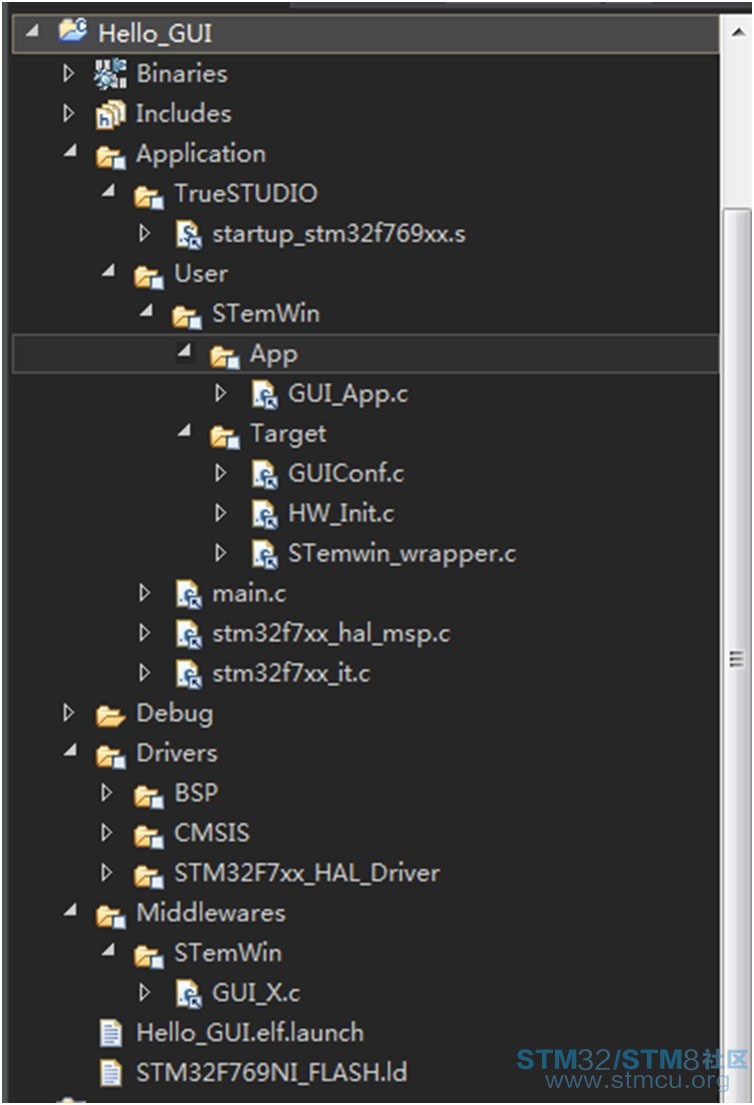
Task: Click the Application folder icon
Action: 111,155
